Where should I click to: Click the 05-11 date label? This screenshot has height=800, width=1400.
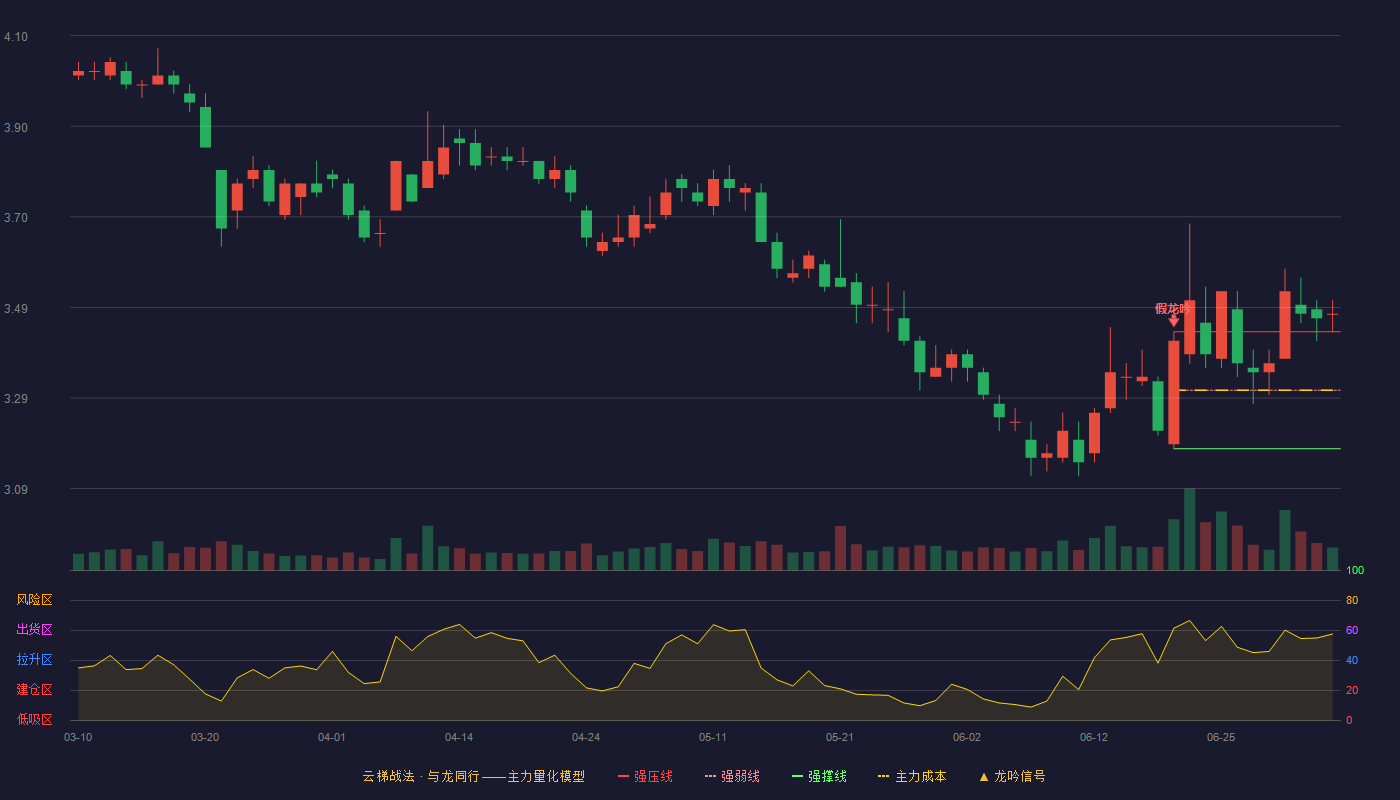pyautogui.click(x=713, y=737)
